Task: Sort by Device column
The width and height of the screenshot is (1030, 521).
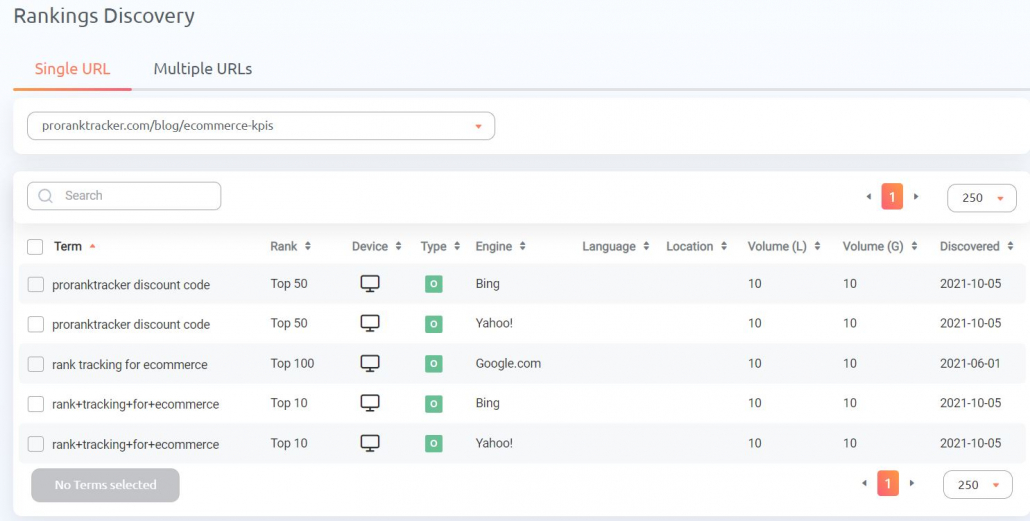Action: coord(398,246)
